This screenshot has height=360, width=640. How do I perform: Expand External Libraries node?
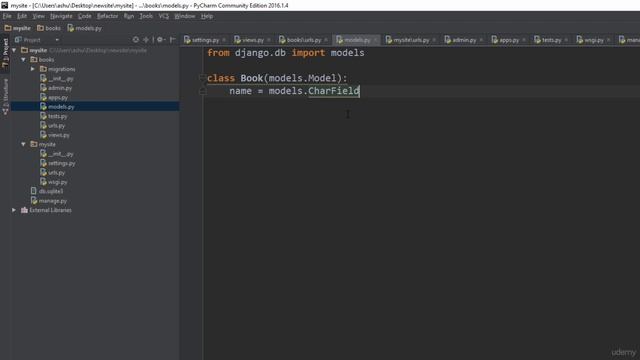click(14, 210)
